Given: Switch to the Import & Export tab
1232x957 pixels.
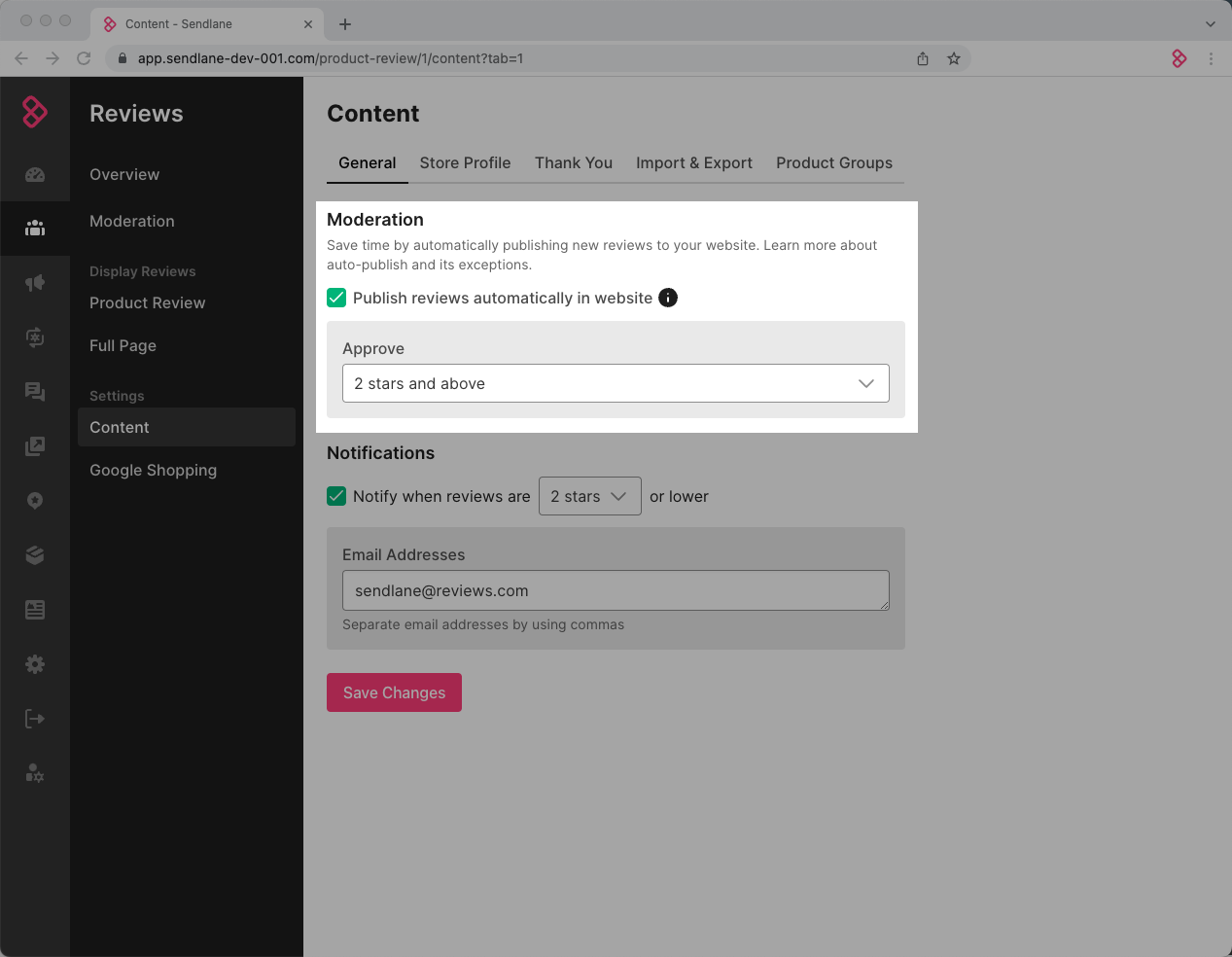Looking at the screenshot, I should coord(694,162).
